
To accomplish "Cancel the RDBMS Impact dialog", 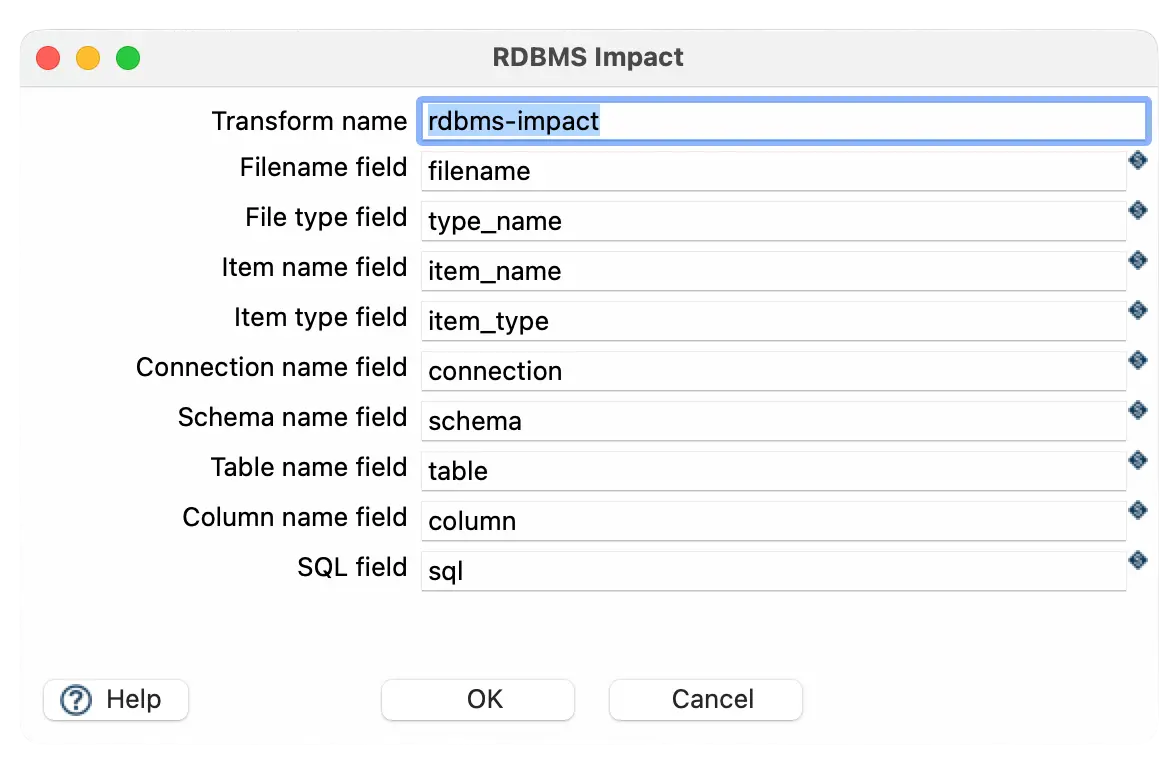I will [705, 700].
